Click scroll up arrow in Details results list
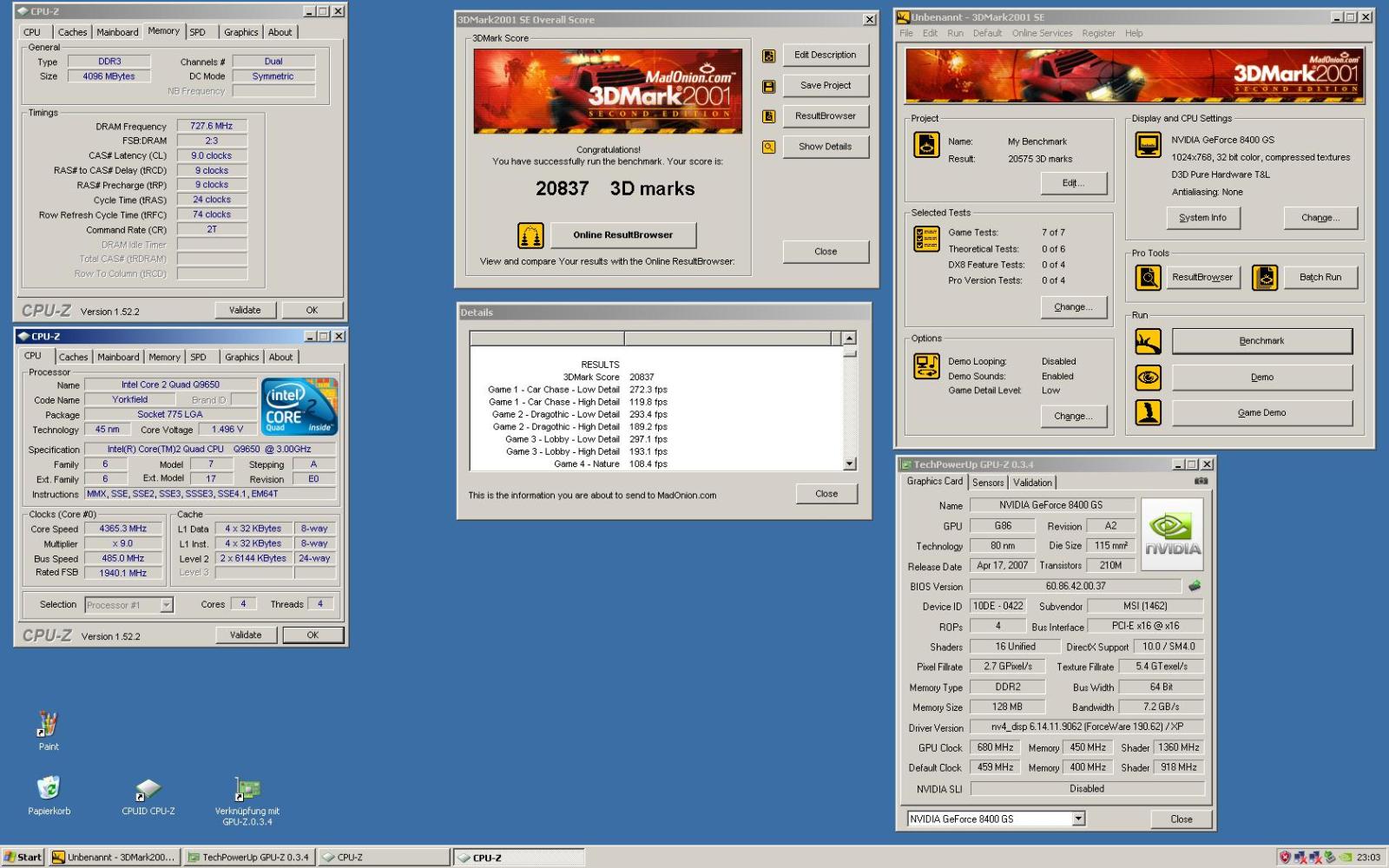 point(849,338)
